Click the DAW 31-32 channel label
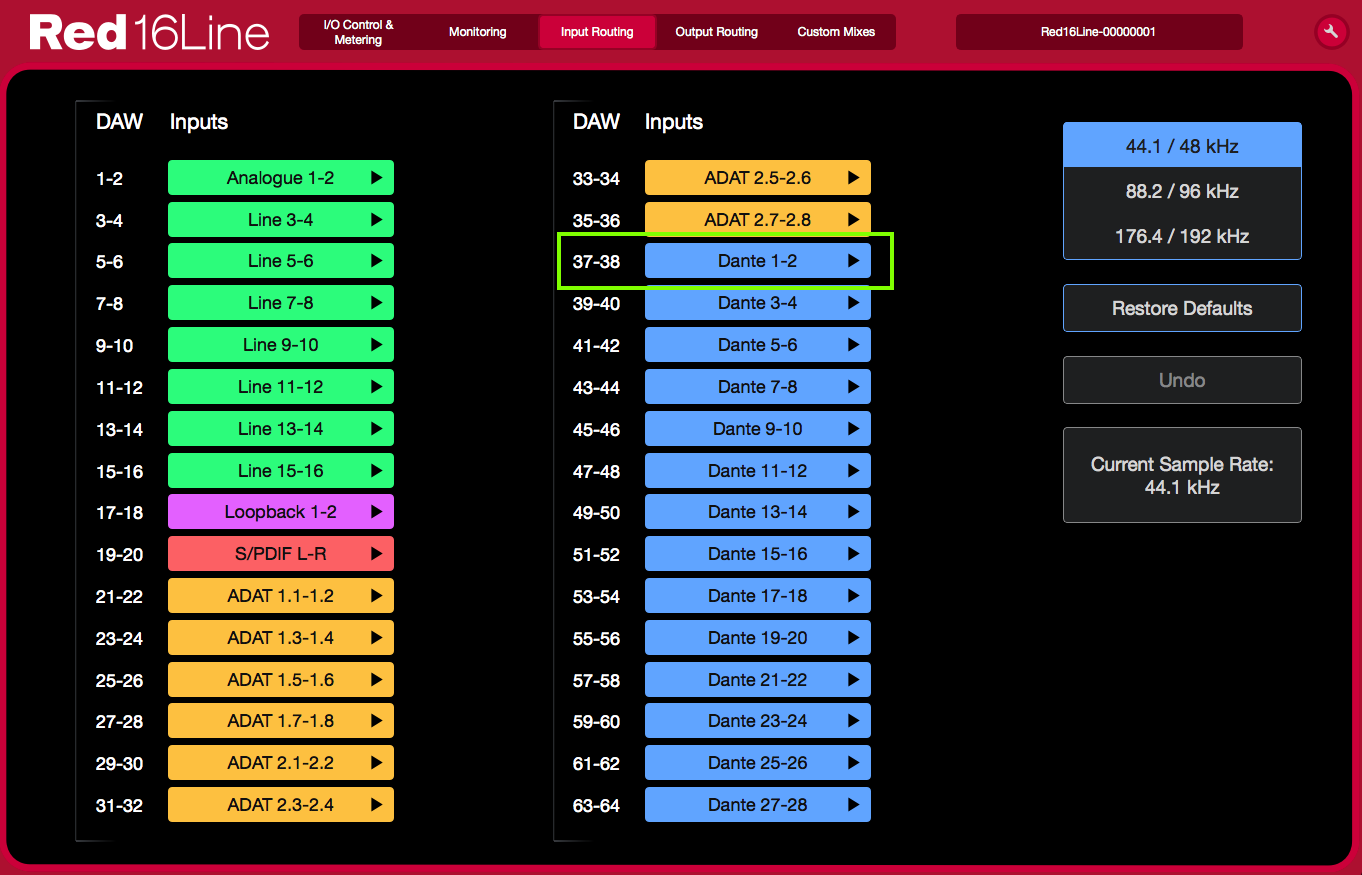This screenshot has width=1362, height=875. [x=119, y=806]
